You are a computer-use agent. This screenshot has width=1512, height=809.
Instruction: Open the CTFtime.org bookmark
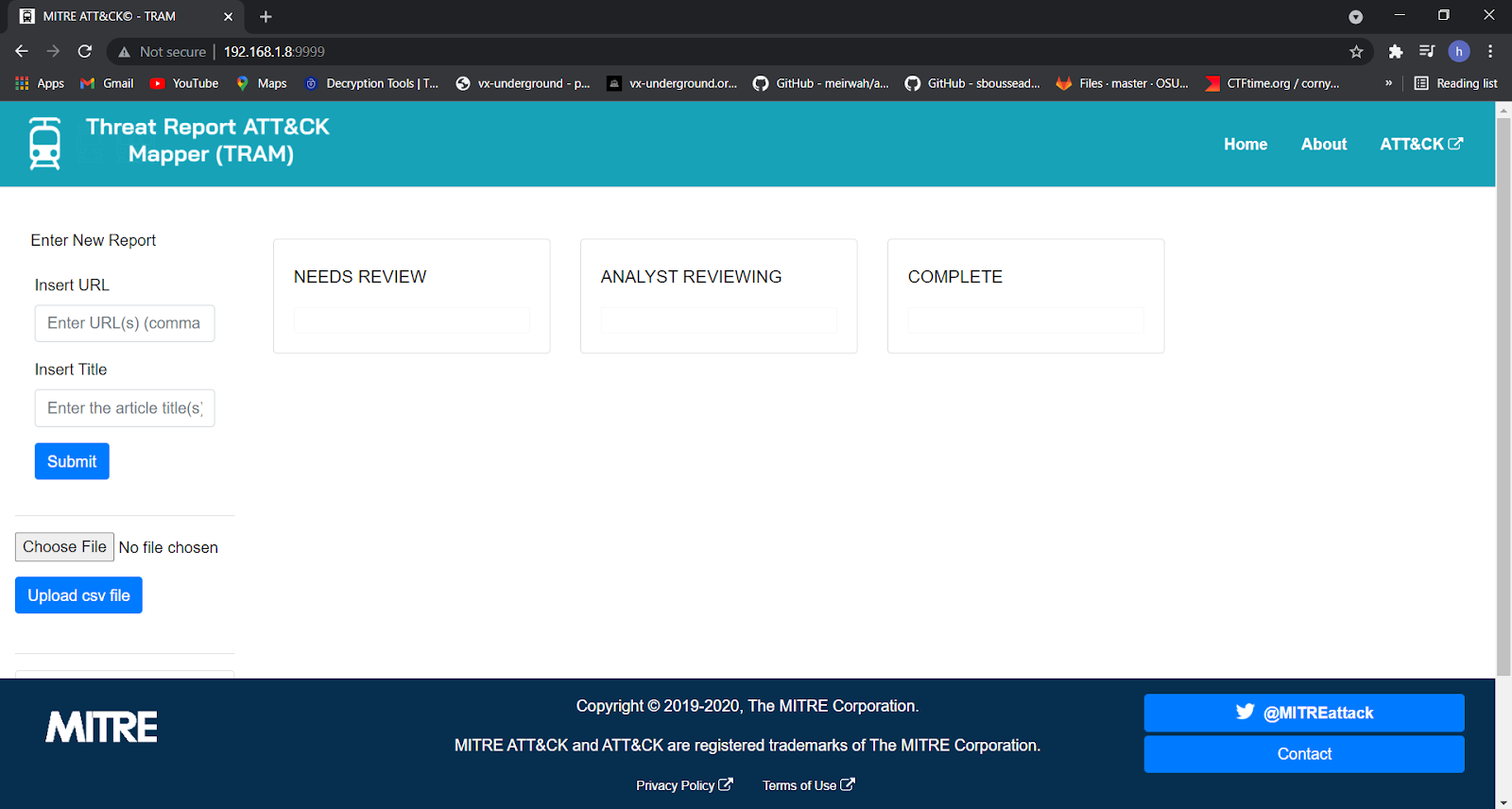[1272, 83]
